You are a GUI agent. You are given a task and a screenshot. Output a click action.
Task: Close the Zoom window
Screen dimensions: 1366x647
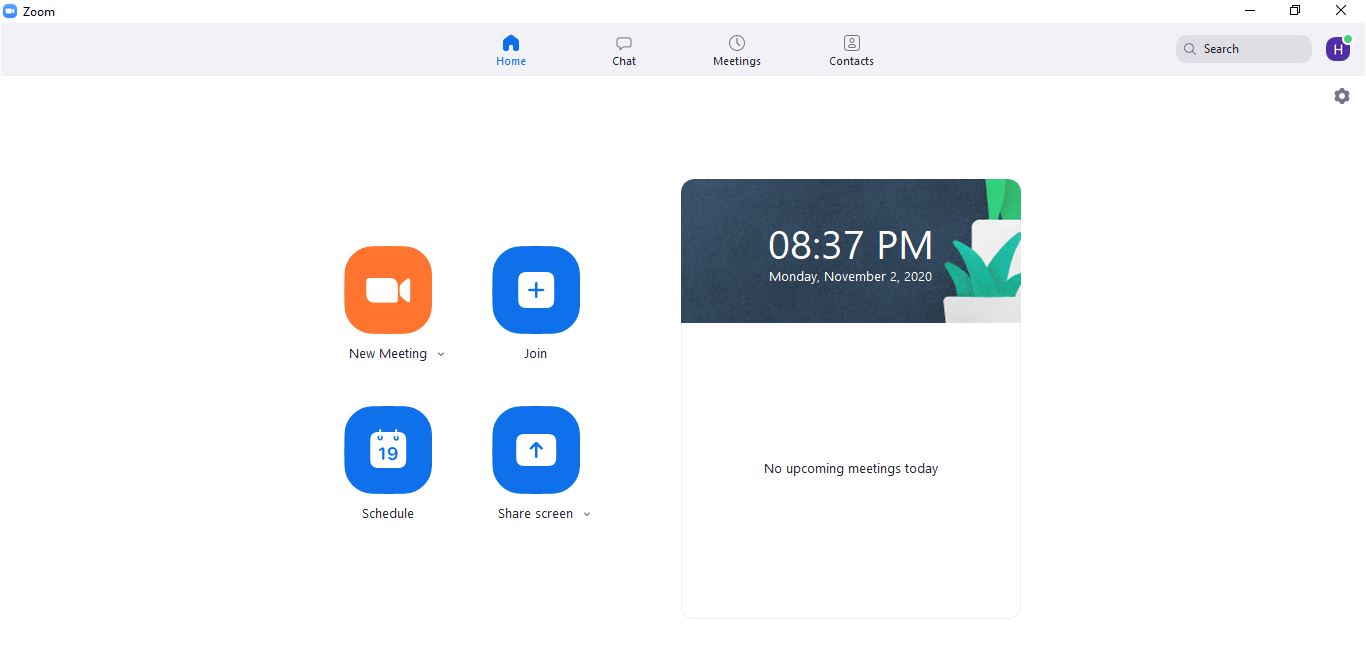(x=1341, y=11)
